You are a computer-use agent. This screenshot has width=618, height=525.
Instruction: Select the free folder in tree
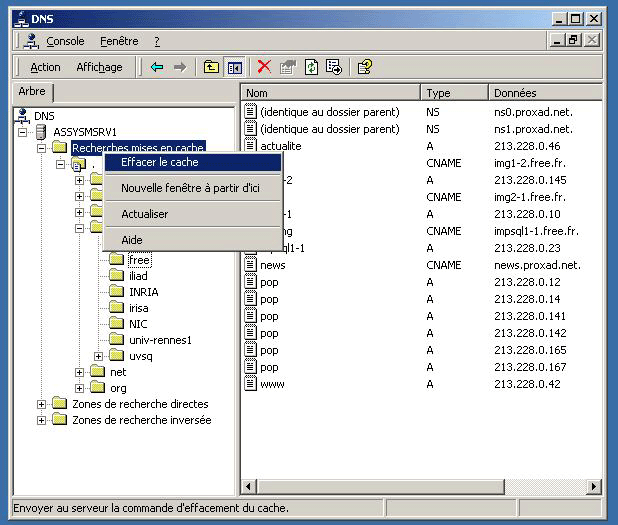(140, 260)
